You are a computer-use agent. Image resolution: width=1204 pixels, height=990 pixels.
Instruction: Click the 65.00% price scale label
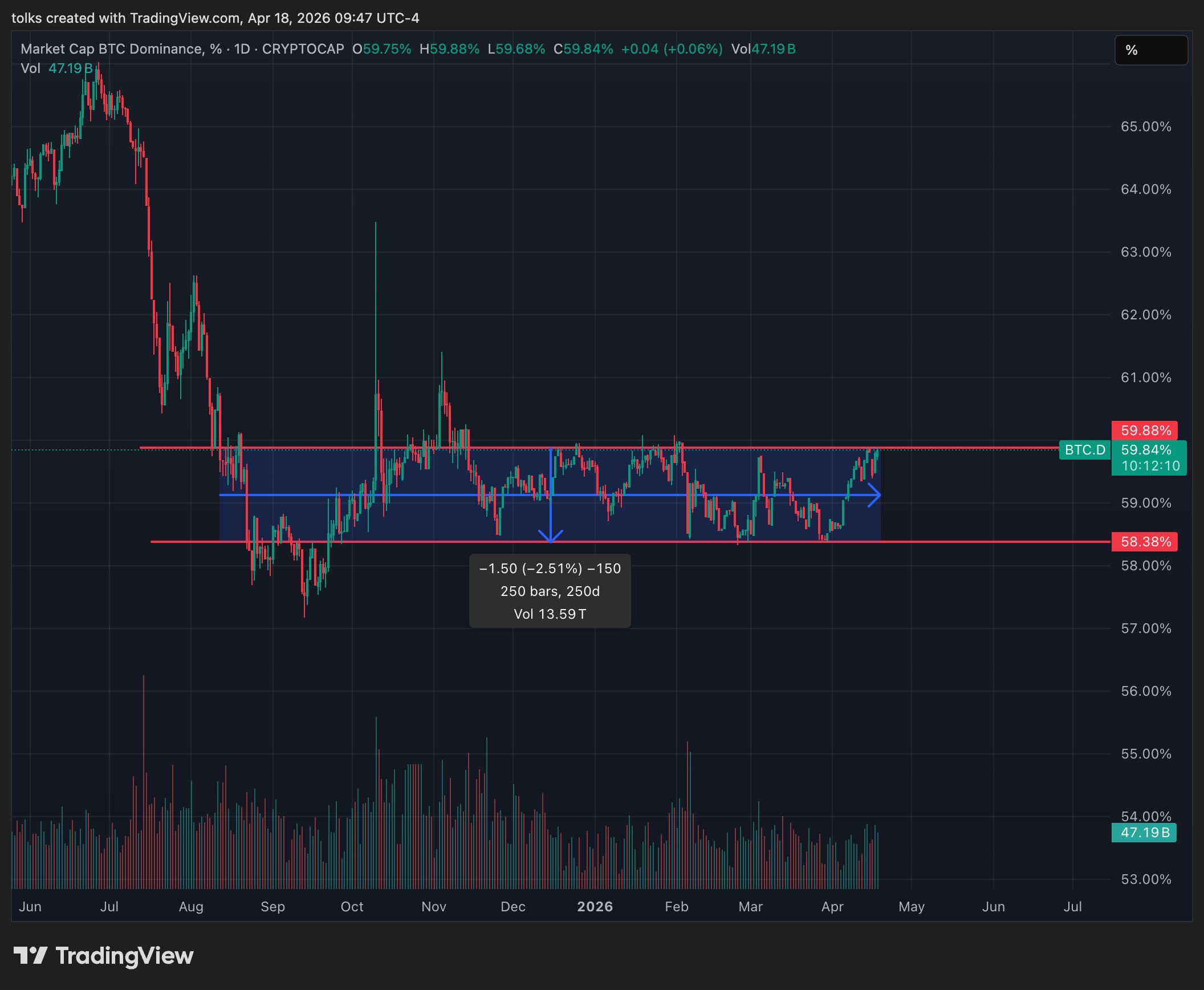click(x=1146, y=127)
